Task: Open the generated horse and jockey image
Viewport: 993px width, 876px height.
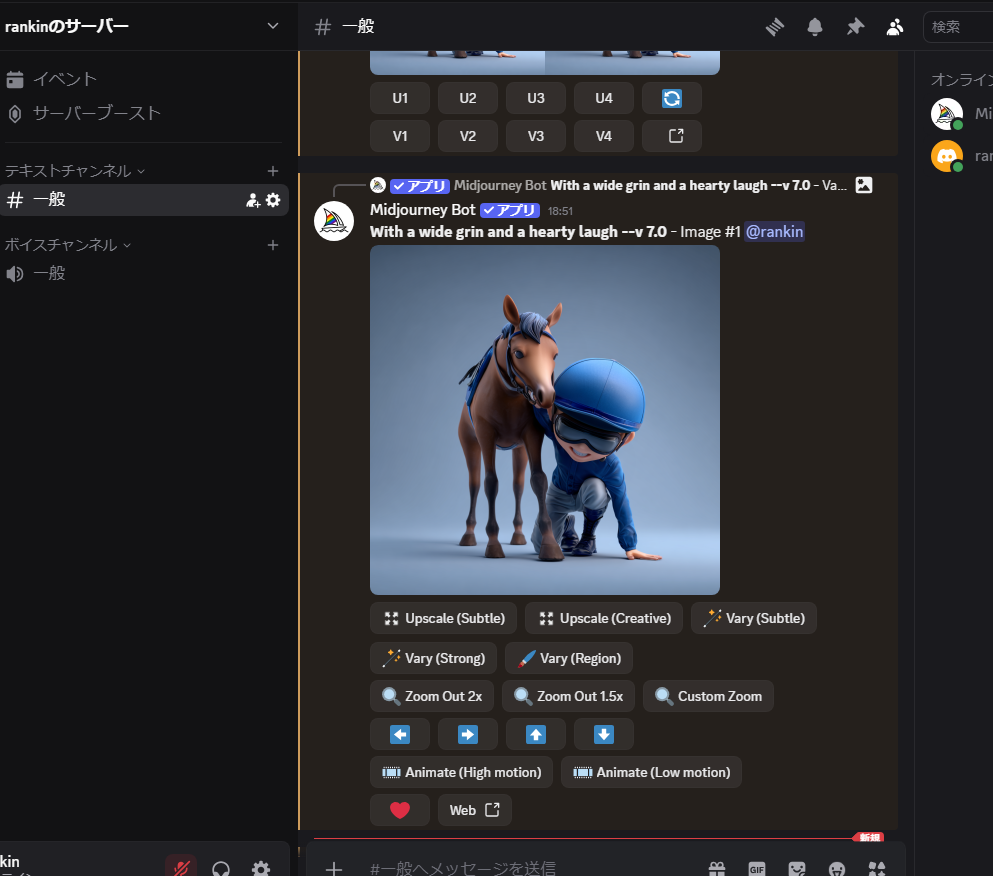Action: point(545,420)
